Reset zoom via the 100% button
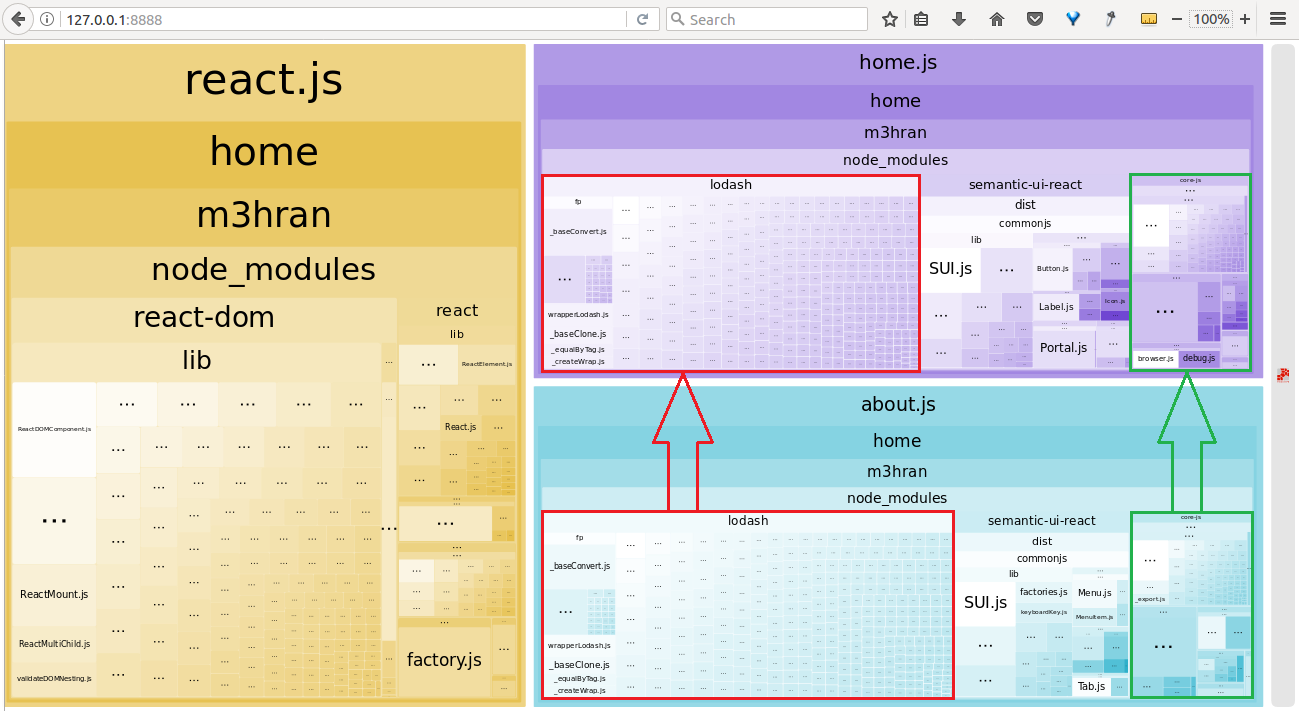The width and height of the screenshot is (1299, 711). [1211, 19]
